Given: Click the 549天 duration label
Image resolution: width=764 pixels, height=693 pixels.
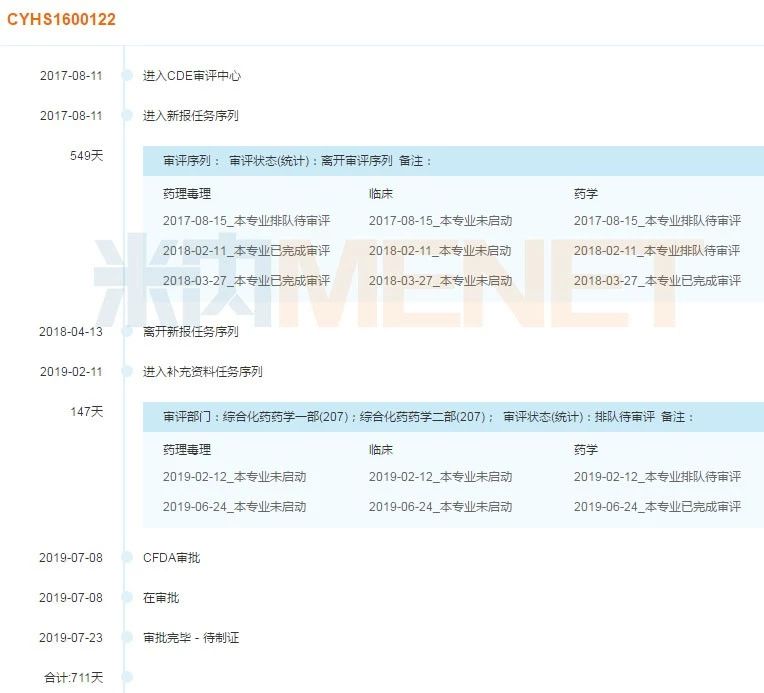Looking at the screenshot, I should pos(86,155).
